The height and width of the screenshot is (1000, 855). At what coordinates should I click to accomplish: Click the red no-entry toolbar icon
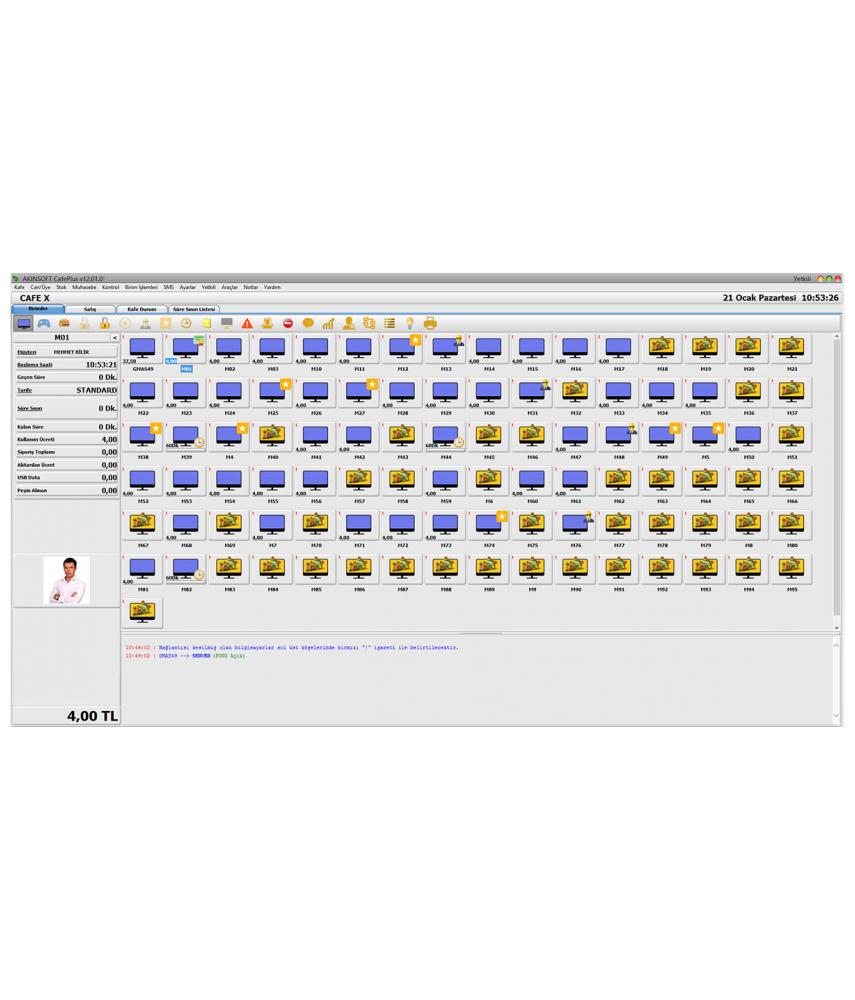click(x=288, y=324)
